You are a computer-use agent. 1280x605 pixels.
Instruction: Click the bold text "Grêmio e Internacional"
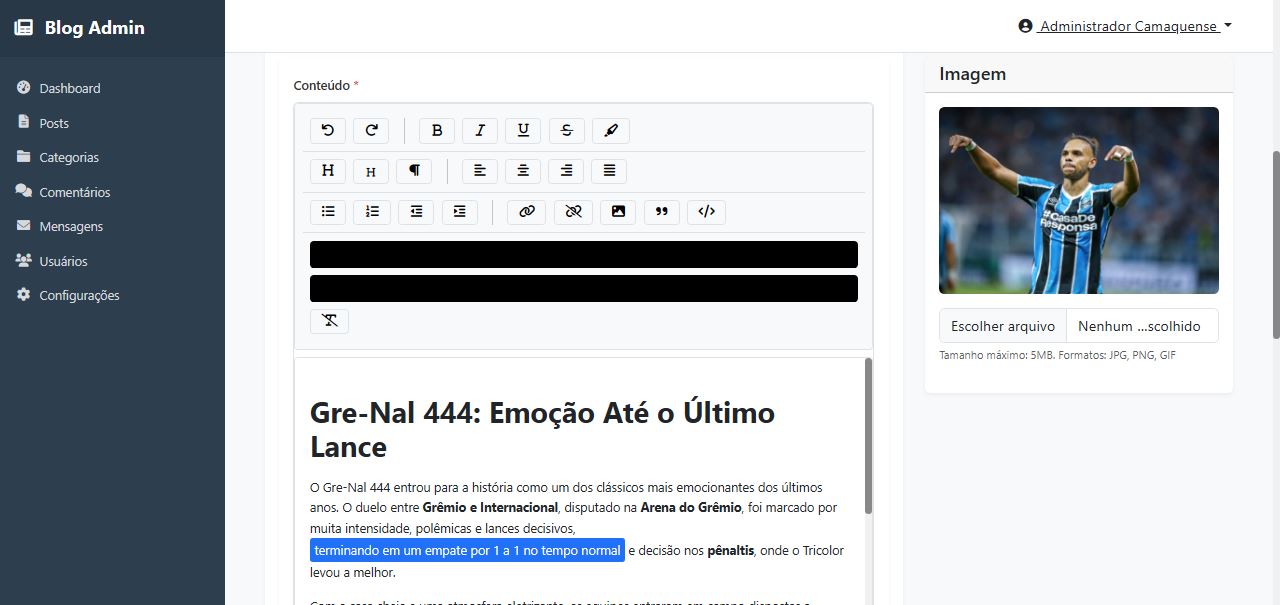(490, 507)
